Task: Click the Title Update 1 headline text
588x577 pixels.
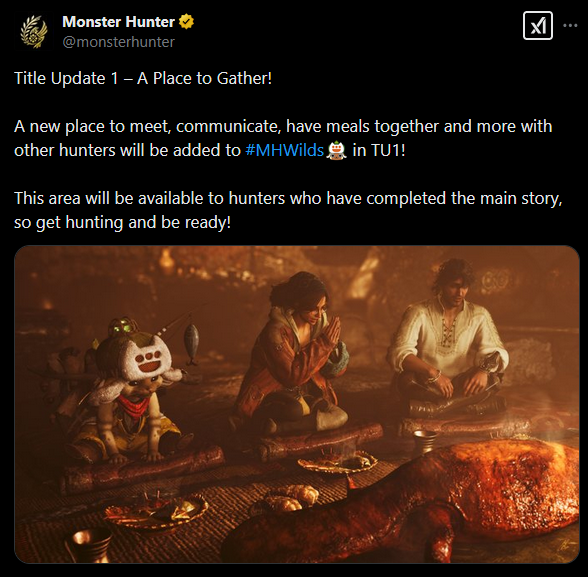Action: (143, 78)
